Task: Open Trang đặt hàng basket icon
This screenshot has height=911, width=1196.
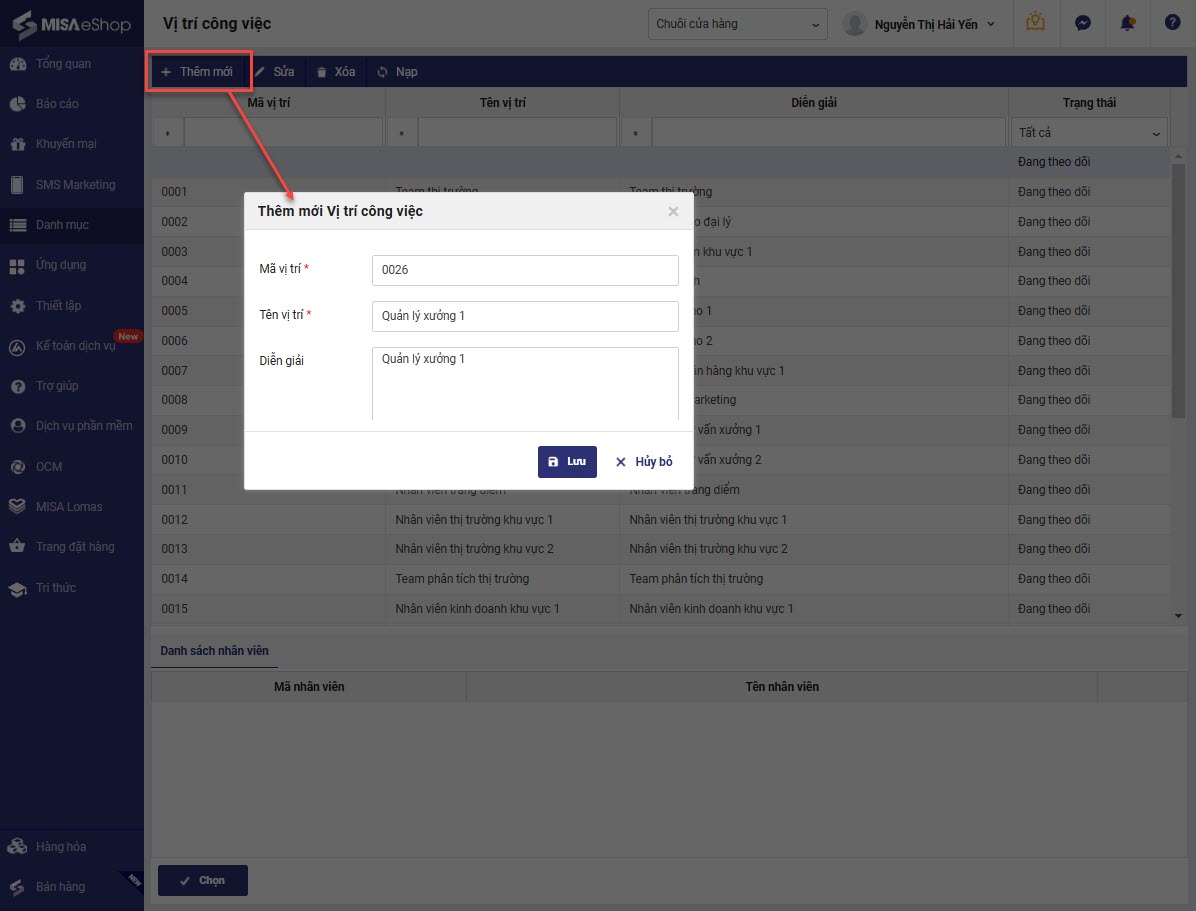Action: 18,547
